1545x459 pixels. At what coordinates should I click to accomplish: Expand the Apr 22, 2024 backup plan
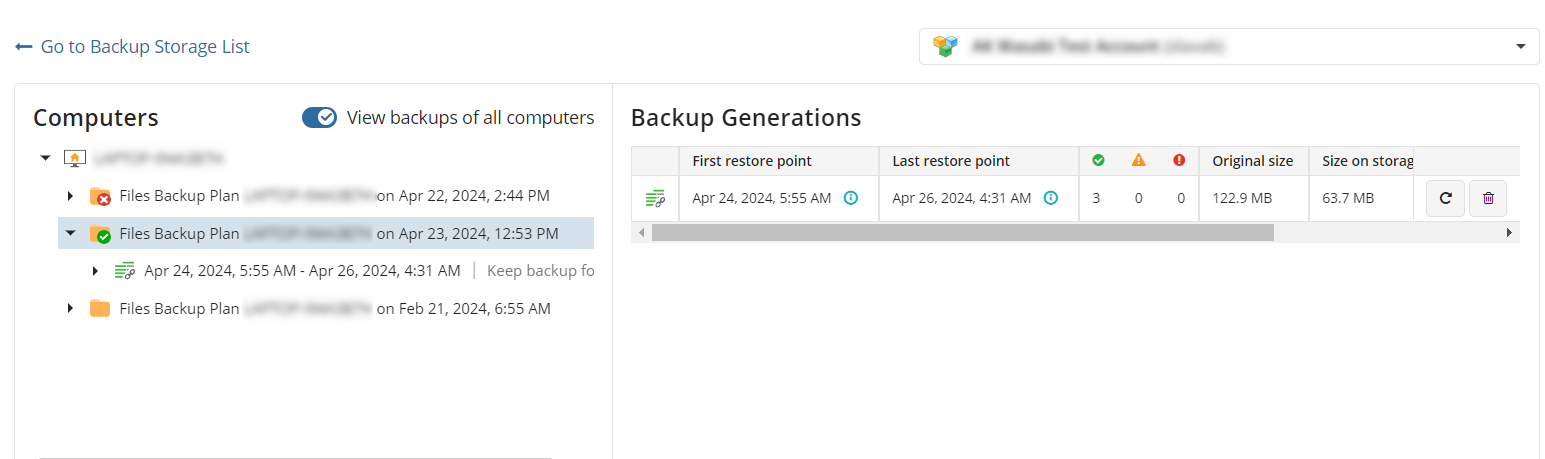pyautogui.click(x=70, y=196)
